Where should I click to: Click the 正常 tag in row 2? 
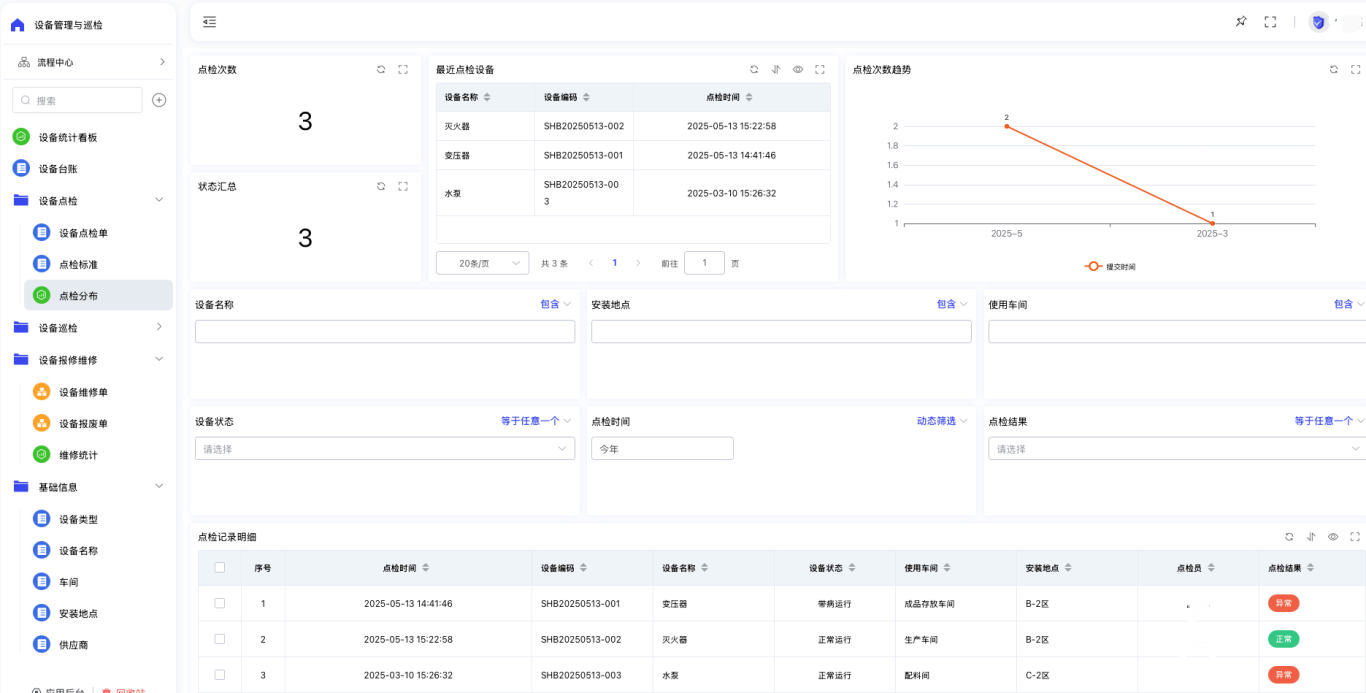1283,639
